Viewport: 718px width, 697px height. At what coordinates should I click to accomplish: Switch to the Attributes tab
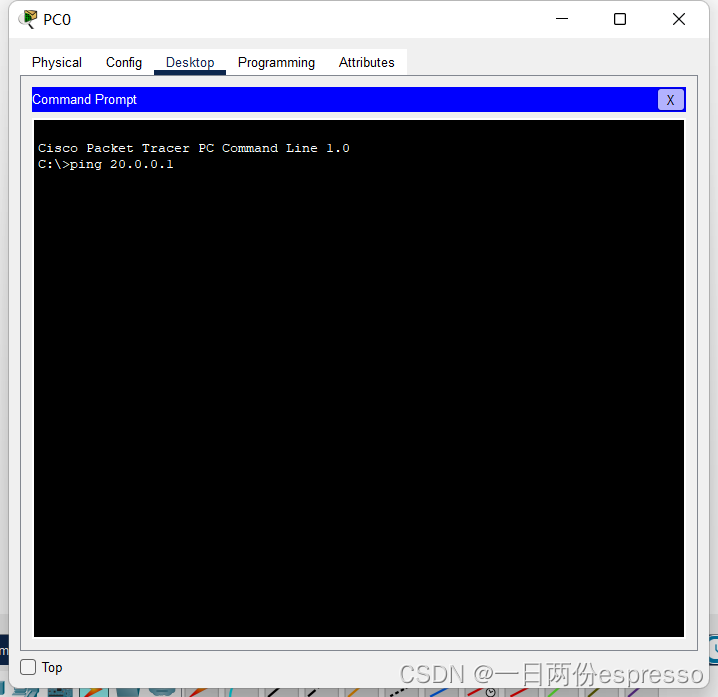pos(366,62)
